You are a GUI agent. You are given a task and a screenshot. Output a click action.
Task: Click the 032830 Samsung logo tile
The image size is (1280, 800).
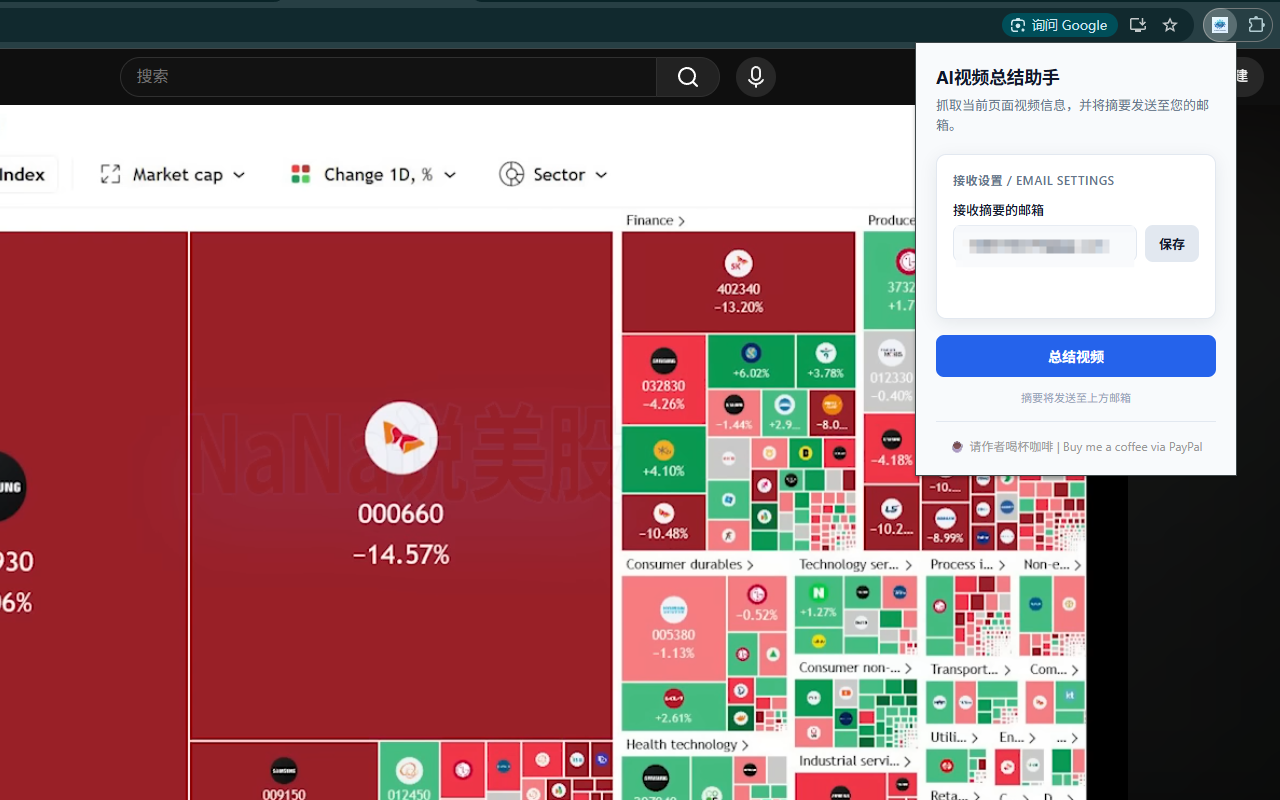click(664, 361)
